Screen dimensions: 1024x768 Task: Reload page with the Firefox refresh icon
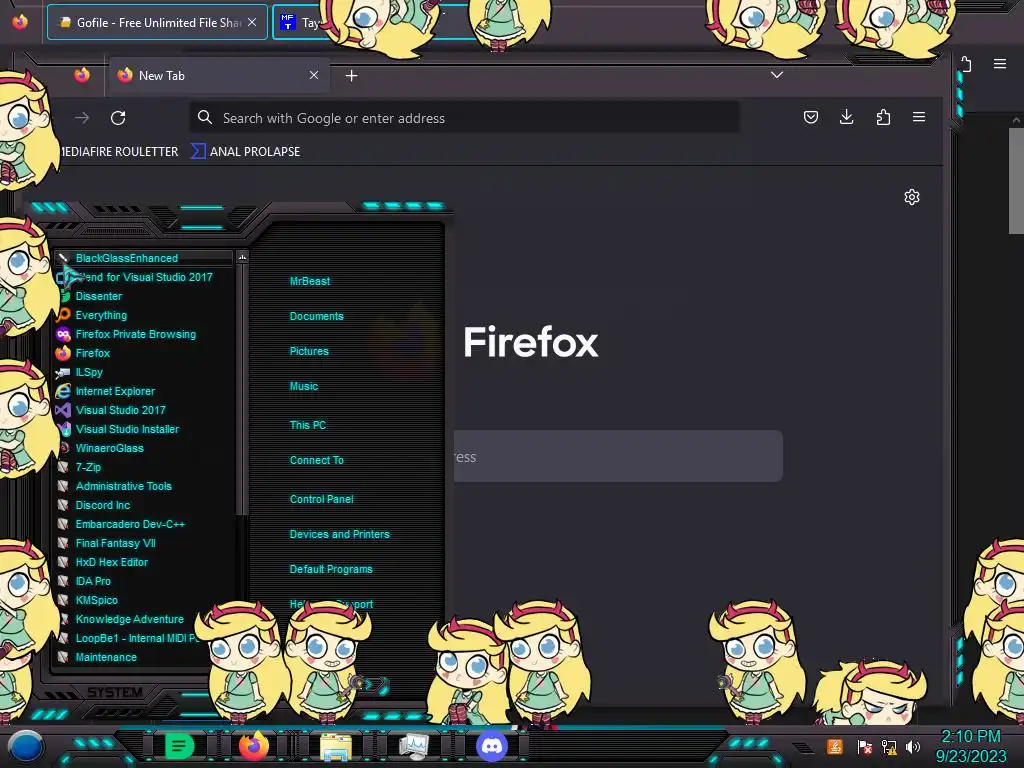click(x=118, y=118)
